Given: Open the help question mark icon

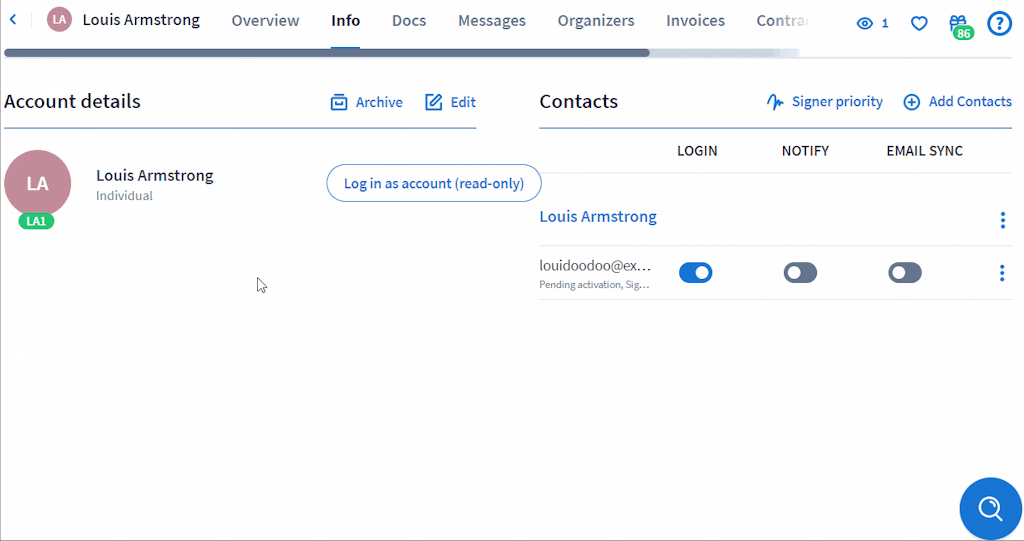Looking at the screenshot, I should click(999, 24).
